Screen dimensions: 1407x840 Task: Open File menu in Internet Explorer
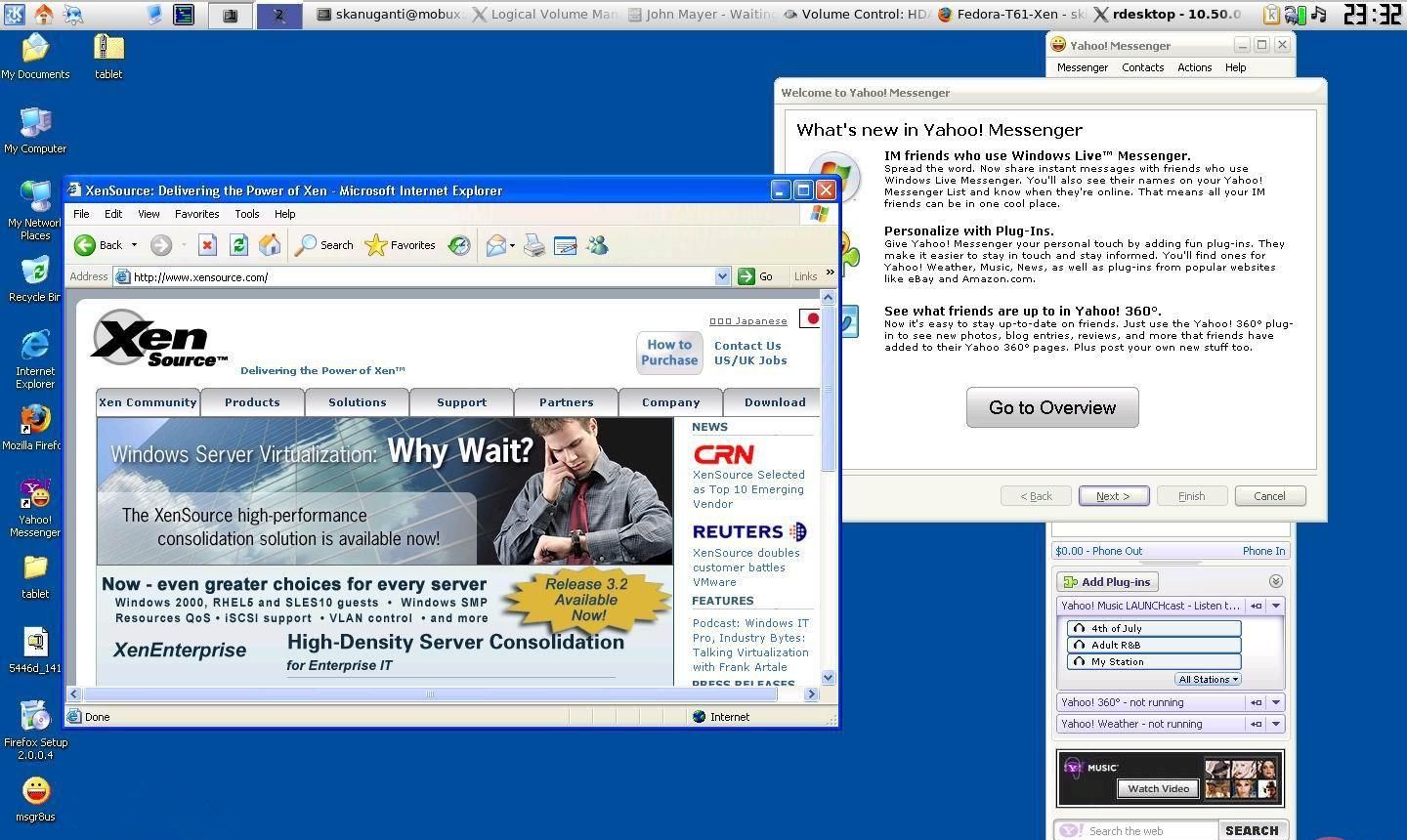point(81,214)
